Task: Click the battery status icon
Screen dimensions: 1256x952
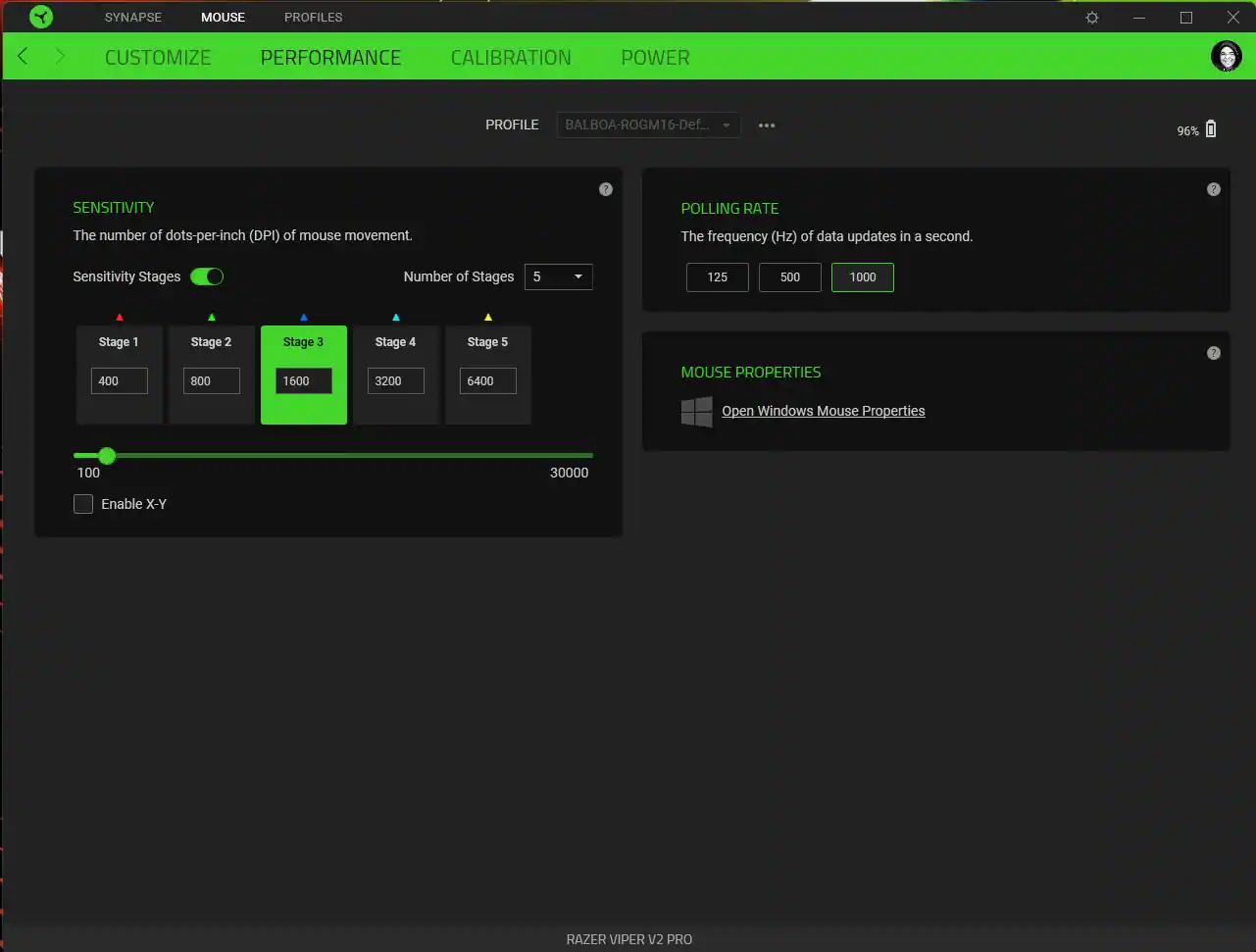Action: coord(1211,129)
